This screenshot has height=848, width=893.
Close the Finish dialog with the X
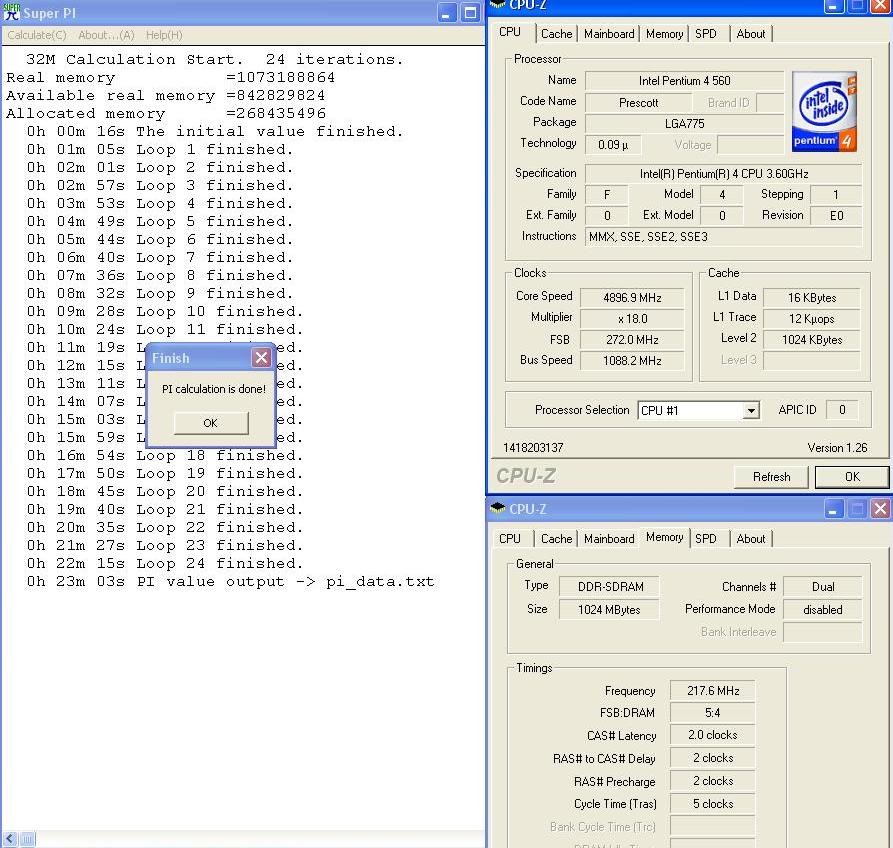(261, 358)
